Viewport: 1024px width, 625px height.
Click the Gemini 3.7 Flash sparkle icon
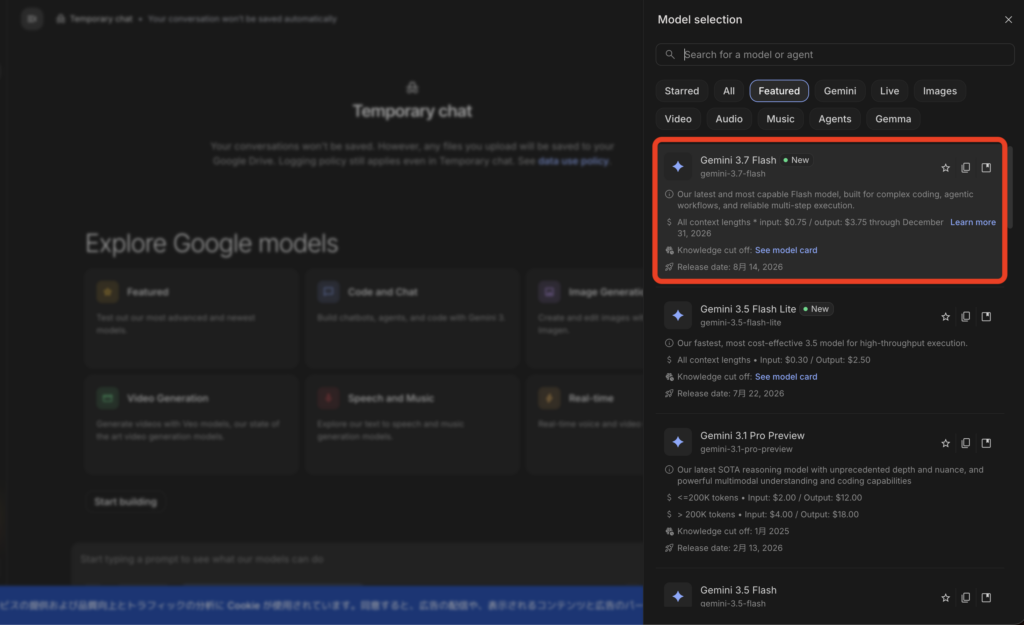[x=678, y=167]
